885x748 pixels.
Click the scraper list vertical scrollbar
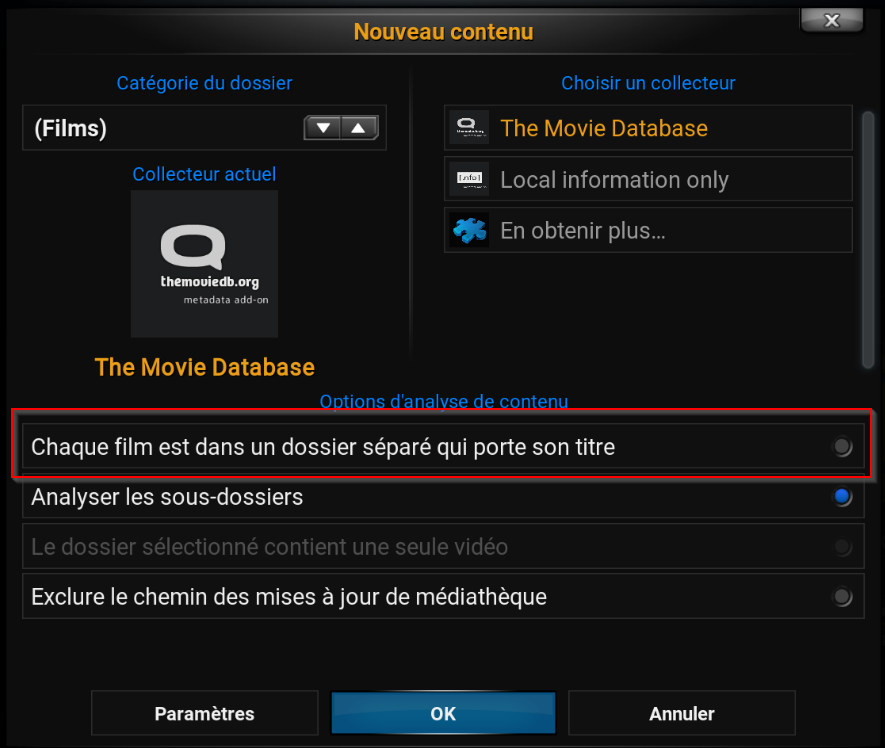[868, 240]
